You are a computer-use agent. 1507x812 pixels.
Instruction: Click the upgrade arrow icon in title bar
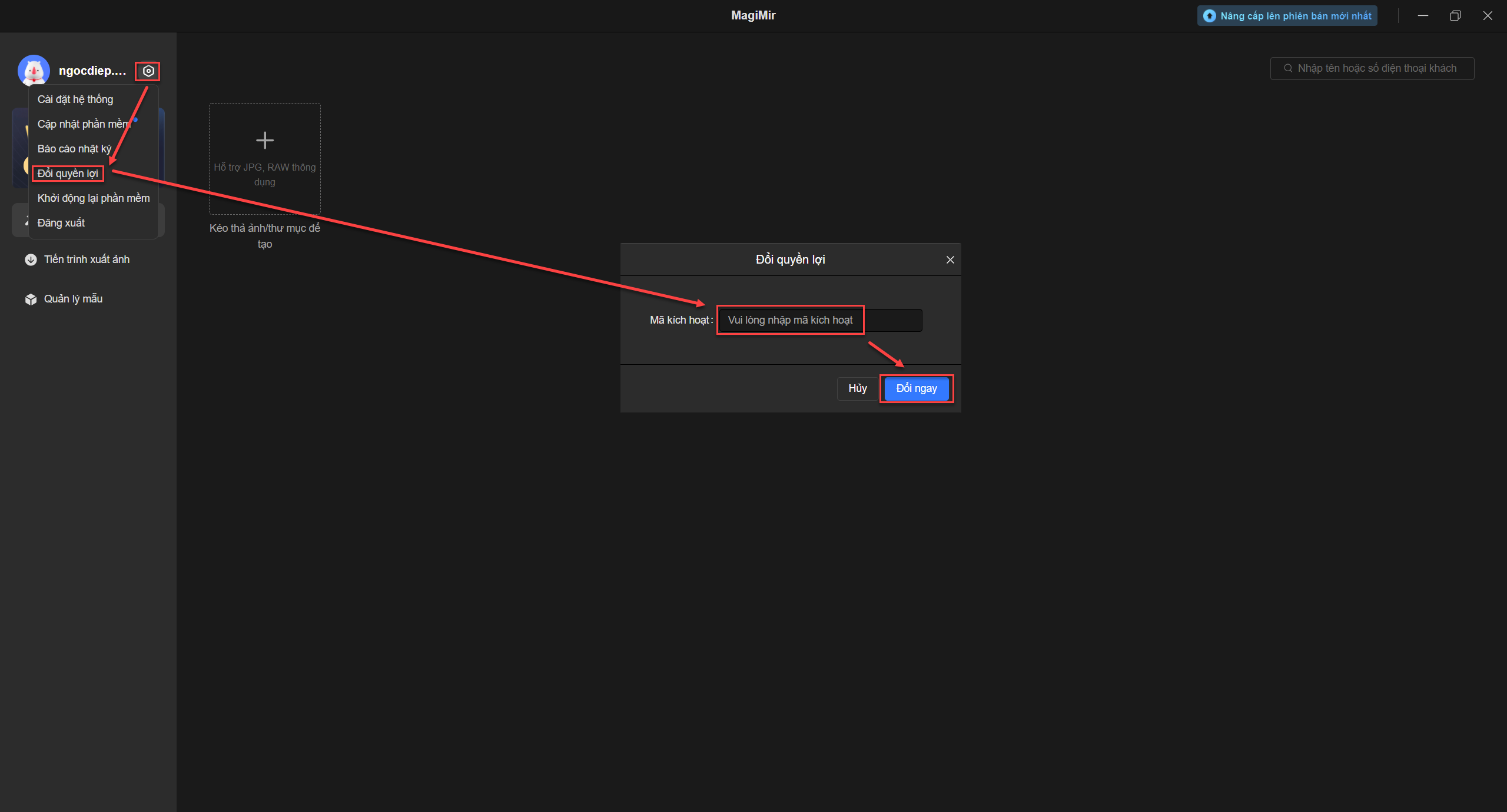[x=1209, y=16]
